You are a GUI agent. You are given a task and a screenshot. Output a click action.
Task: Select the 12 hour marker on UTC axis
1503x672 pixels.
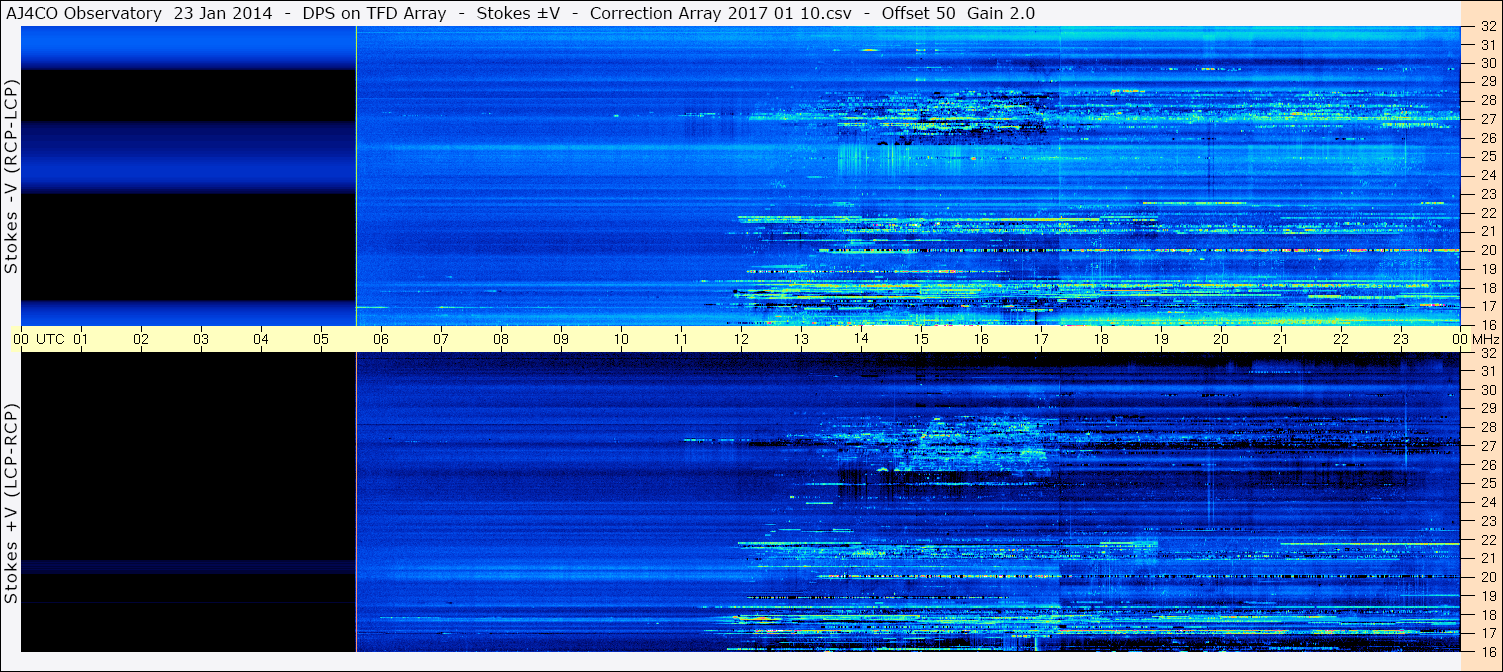pos(741,339)
